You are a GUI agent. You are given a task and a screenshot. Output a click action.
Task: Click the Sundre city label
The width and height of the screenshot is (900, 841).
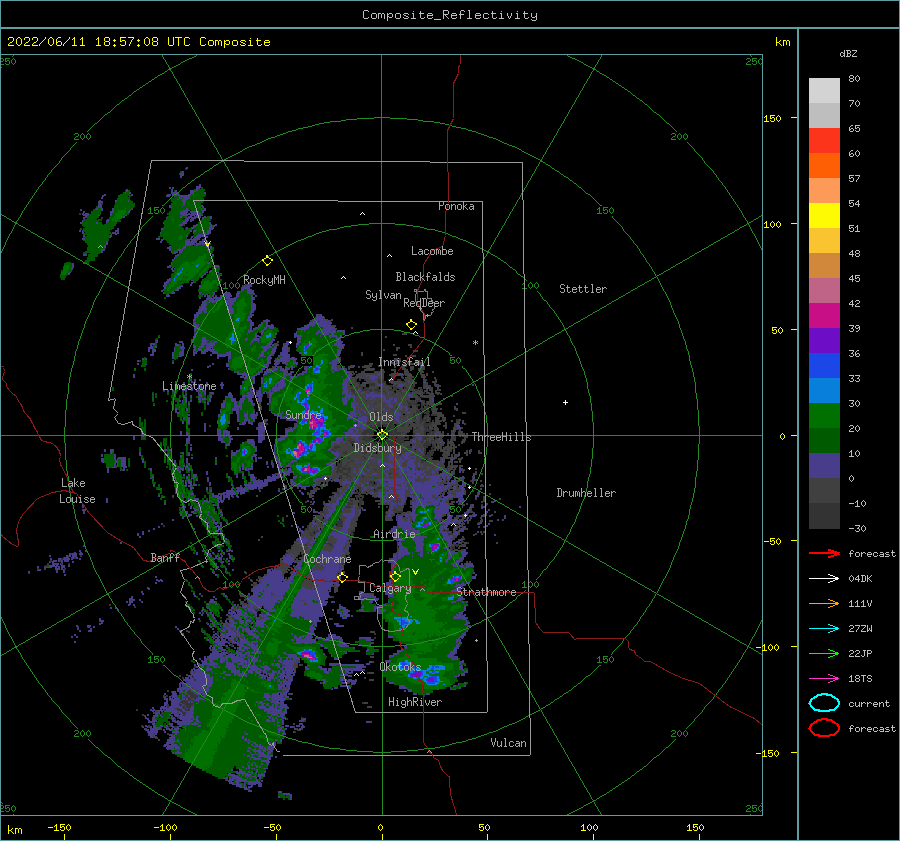tap(303, 414)
